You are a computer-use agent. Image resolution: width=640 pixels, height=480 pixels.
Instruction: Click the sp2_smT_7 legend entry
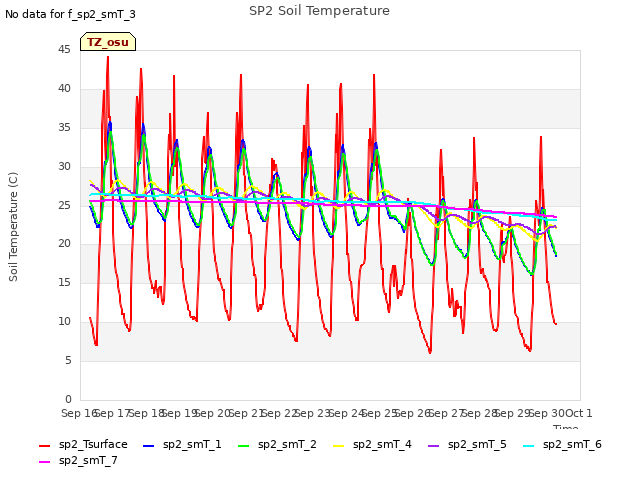[78, 460]
